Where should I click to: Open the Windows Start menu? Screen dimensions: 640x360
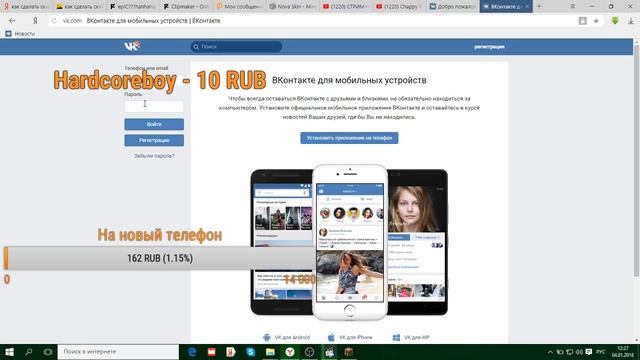[x=9, y=352]
